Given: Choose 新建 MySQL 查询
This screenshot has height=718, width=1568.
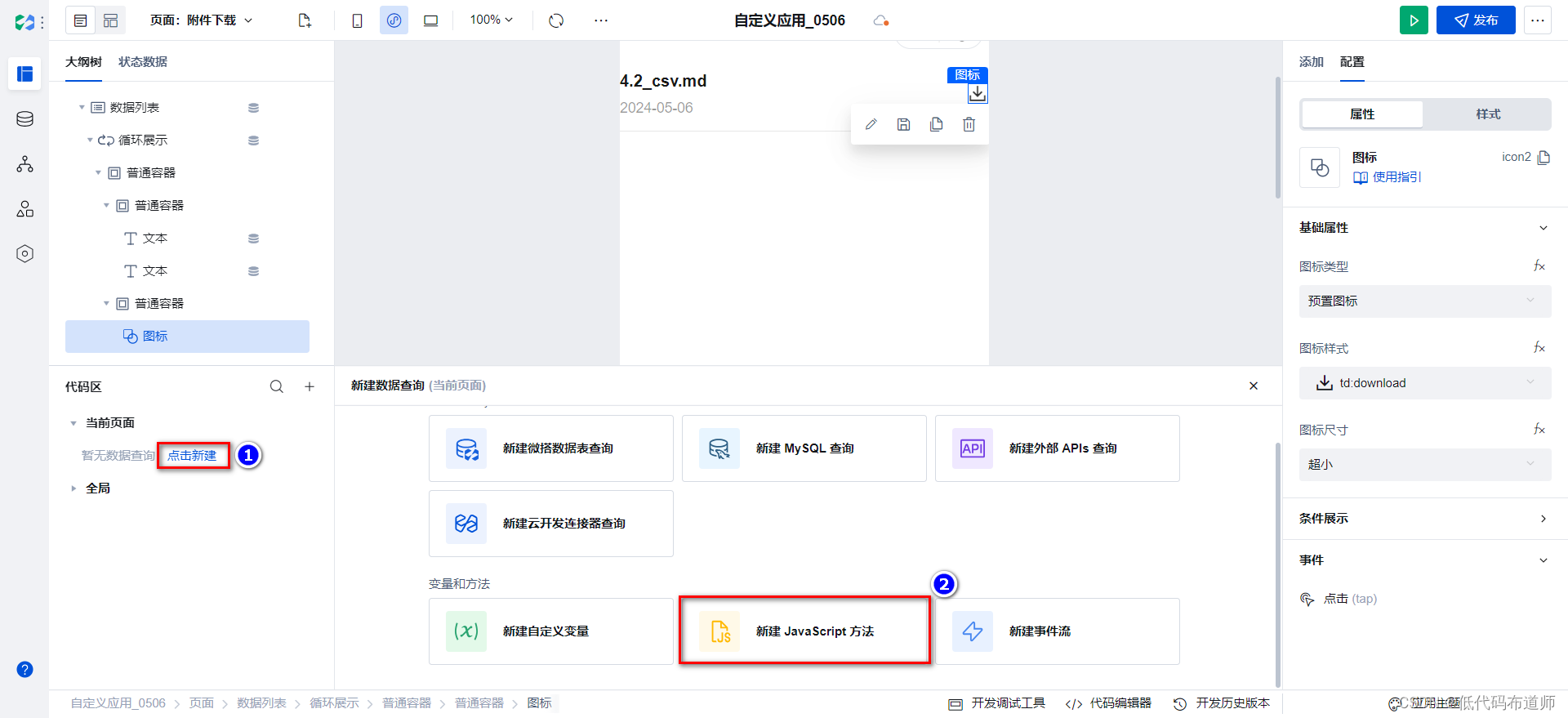Looking at the screenshot, I should (x=804, y=448).
